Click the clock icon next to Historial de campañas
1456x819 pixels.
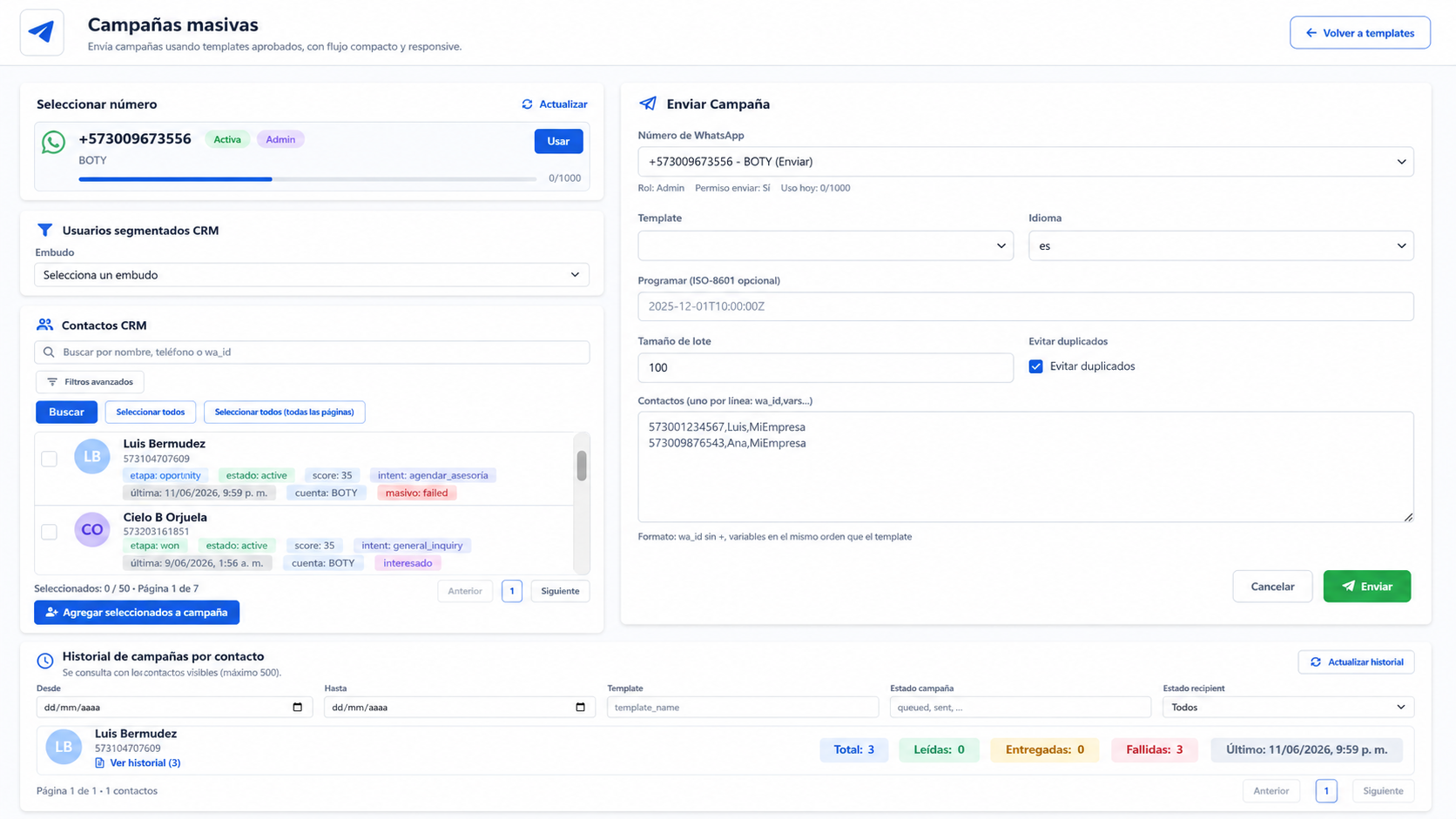[45, 661]
